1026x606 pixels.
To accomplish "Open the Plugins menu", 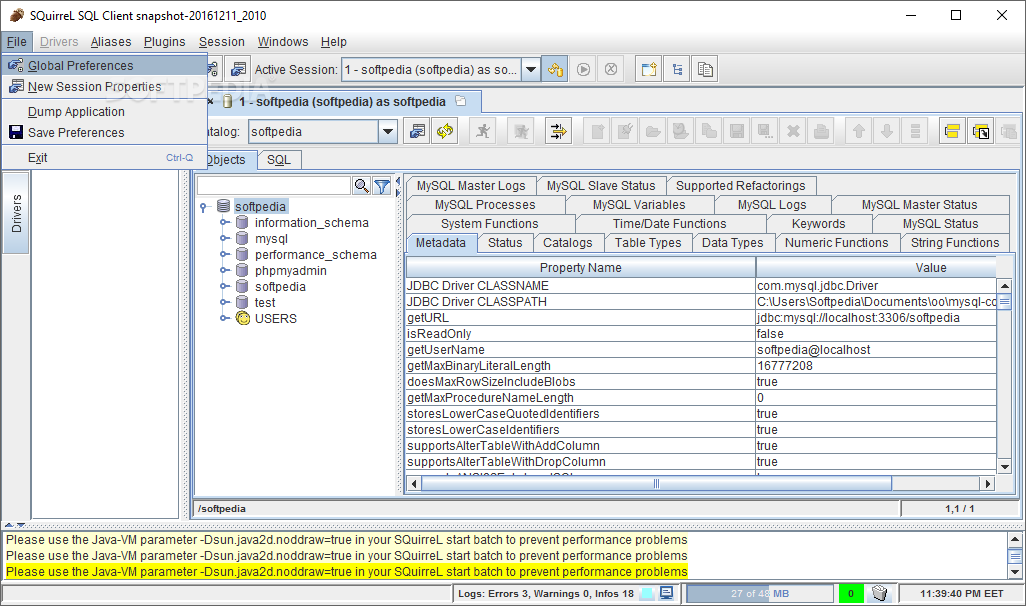I will pos(164,42).
